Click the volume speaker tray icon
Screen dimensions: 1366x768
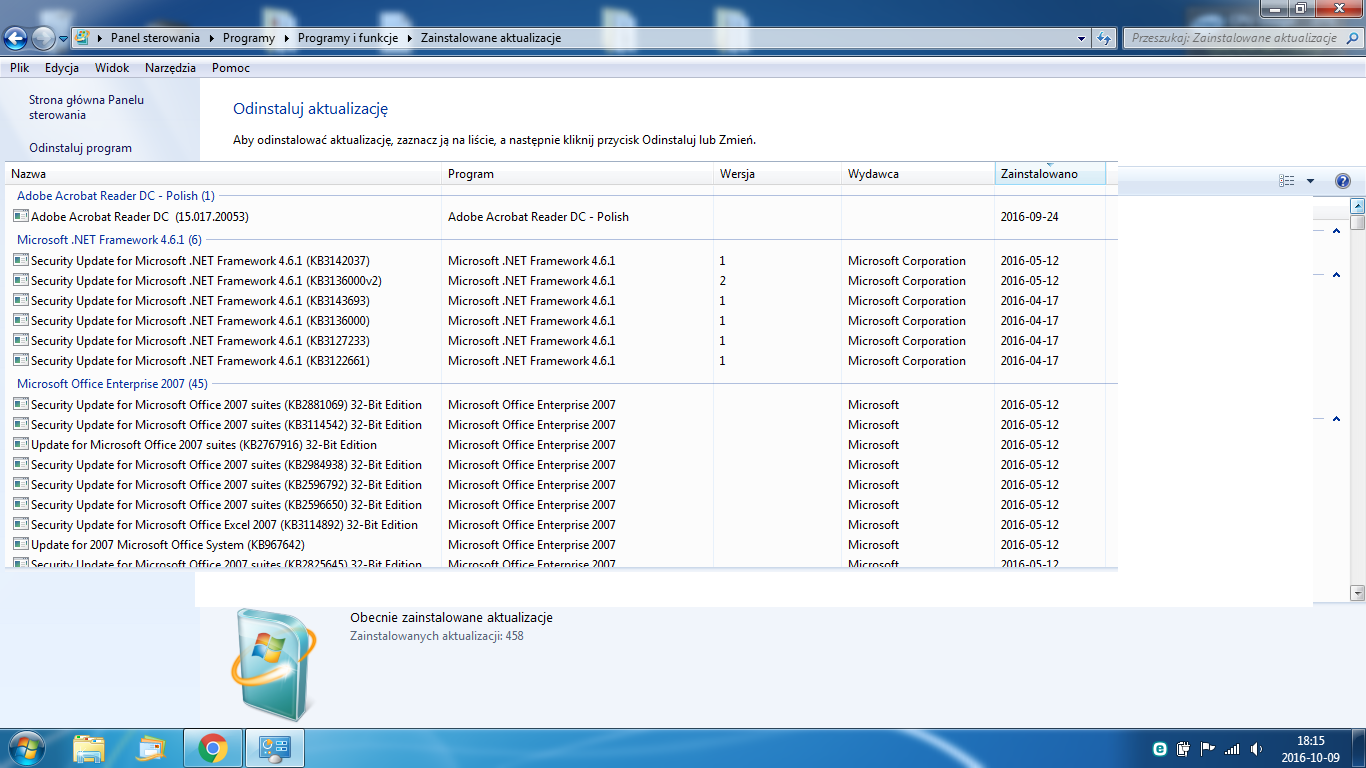click(x=1256, y=748)
